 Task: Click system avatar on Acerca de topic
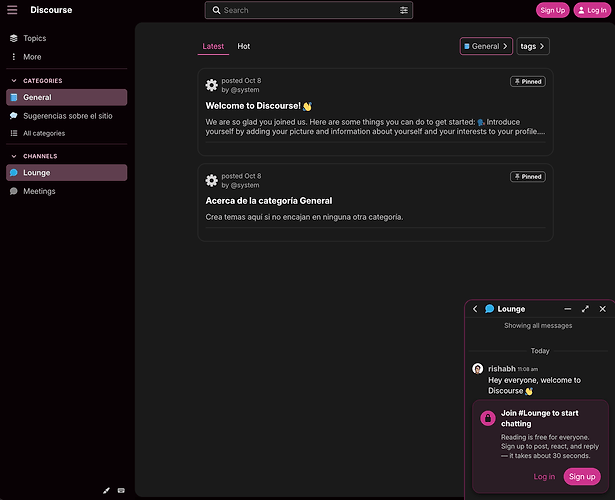coord(211,180)
